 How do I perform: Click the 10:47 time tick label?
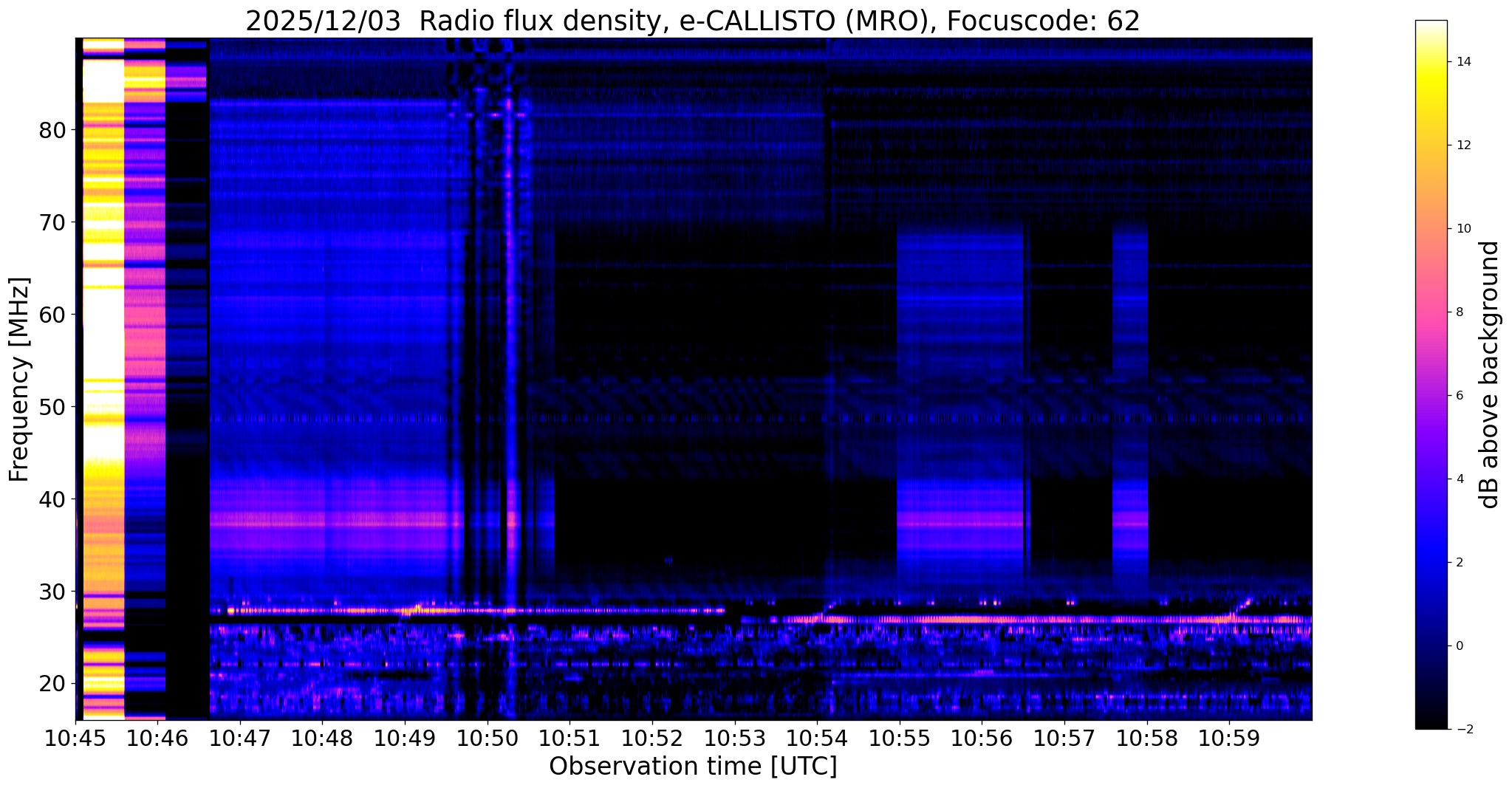click(x=241, y=739)
